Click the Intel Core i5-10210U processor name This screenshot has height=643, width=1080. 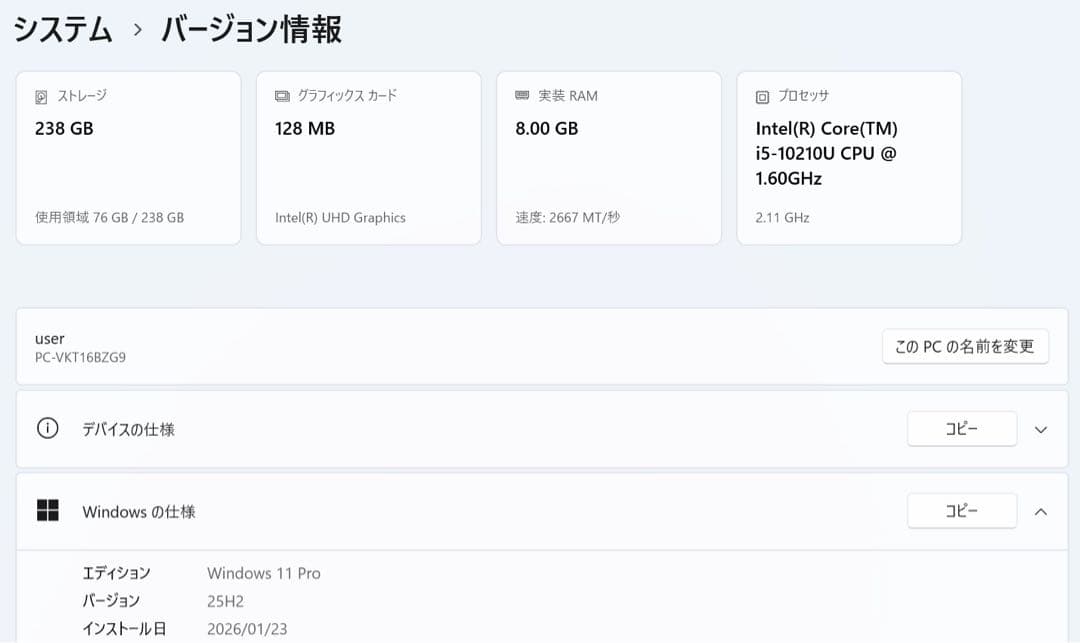826,154
